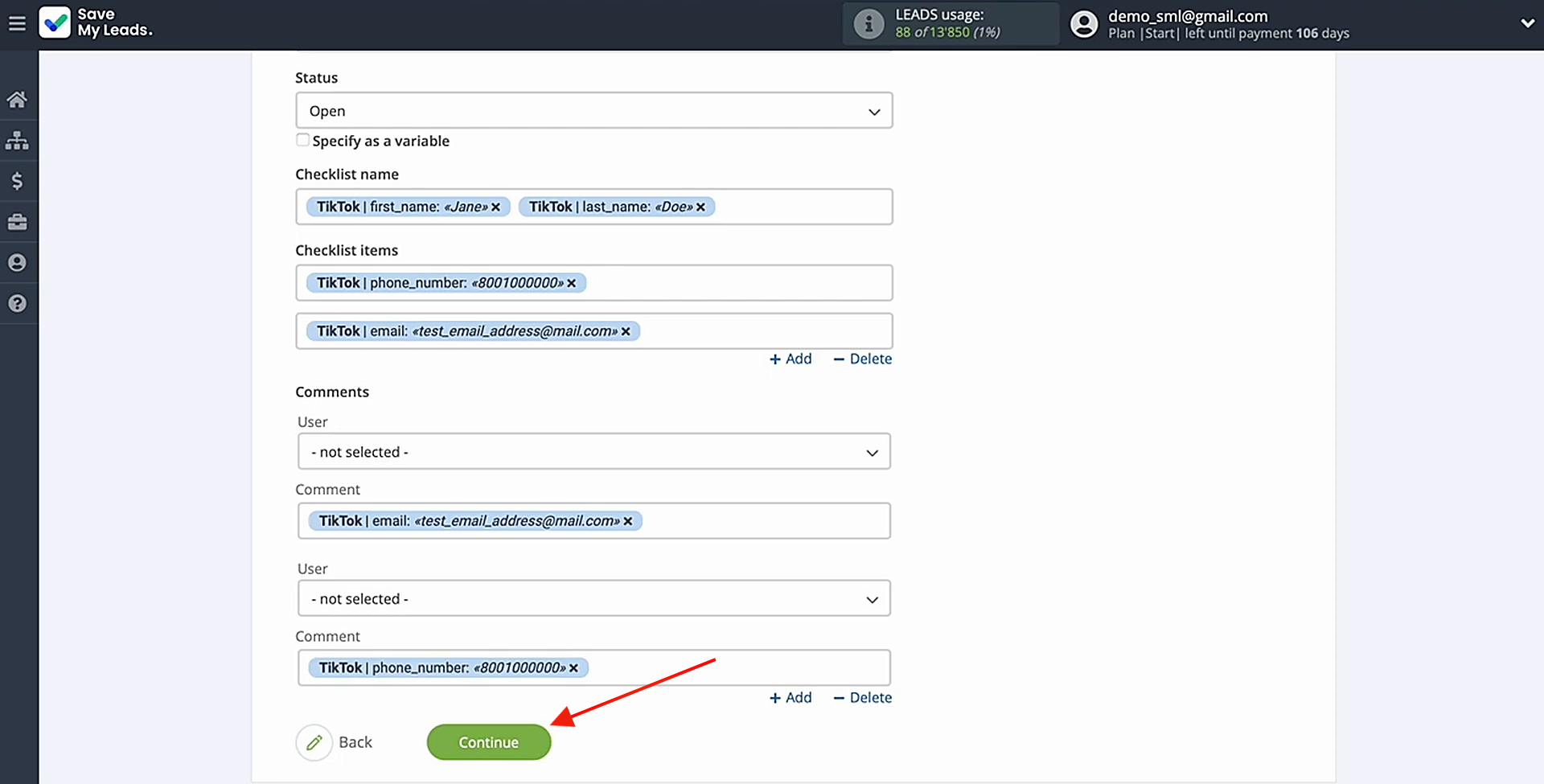This screenshot has width=1544, height=784.
Task: Open the briefcase sidebar icon
Action: (x=17, y=222)
